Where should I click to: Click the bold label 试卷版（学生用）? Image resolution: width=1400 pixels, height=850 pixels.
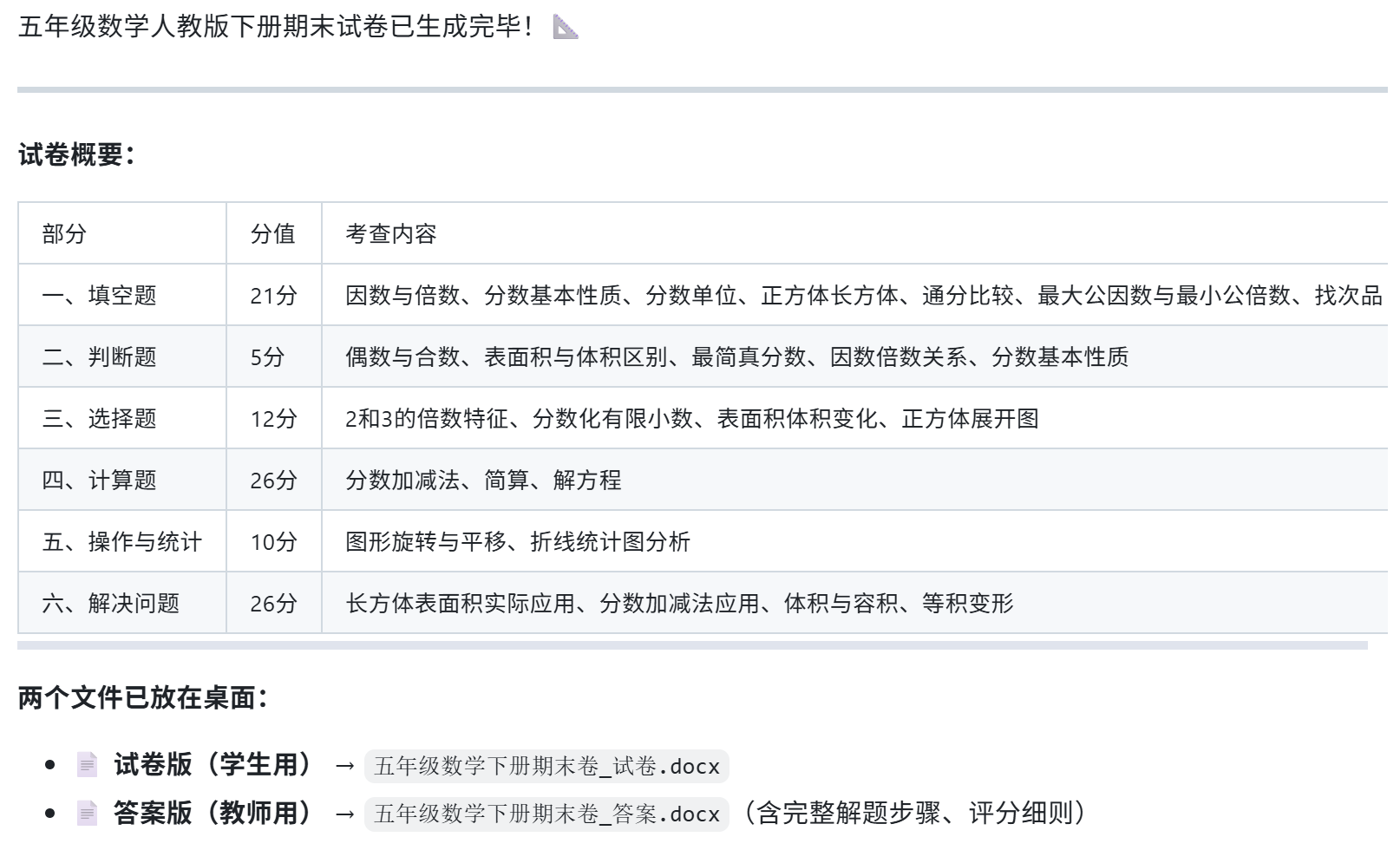(213, 765)
